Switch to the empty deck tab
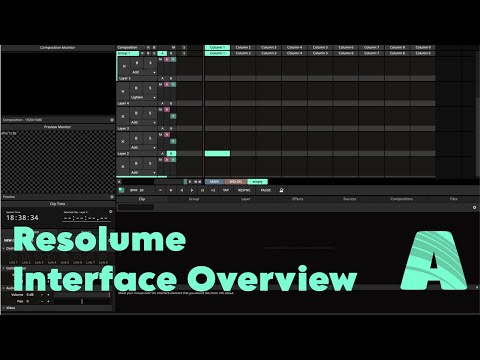 (x=257, y=182)
